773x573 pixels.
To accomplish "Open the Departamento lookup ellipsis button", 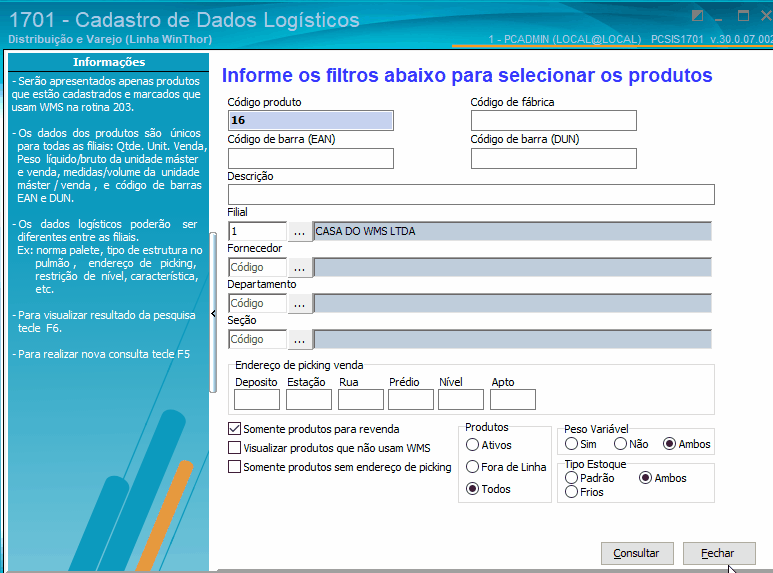I will [299, 303].
